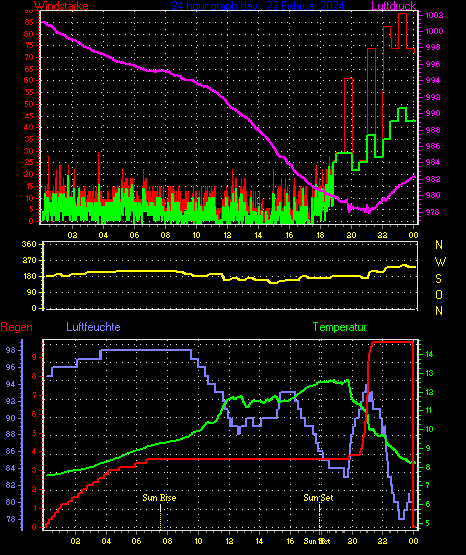The image size is (466, 555).
Task: Click 96 on the Luftfeuchte axis
Action: click(11, 367)
